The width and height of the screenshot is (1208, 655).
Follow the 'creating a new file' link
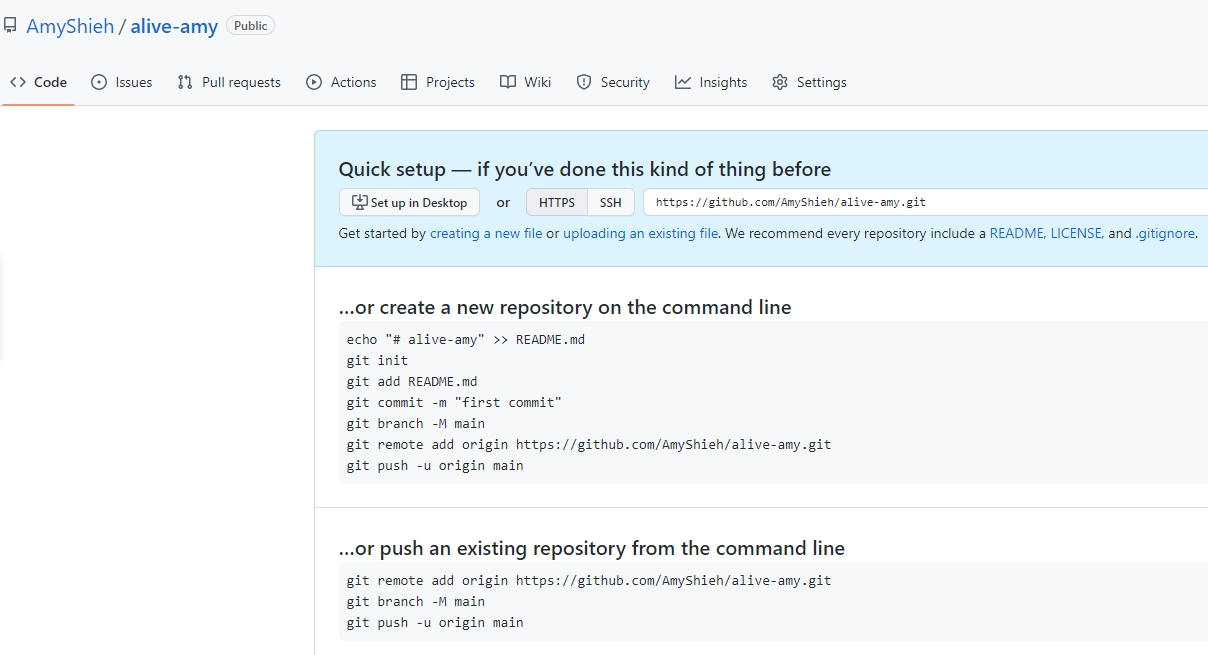[486, 233]
